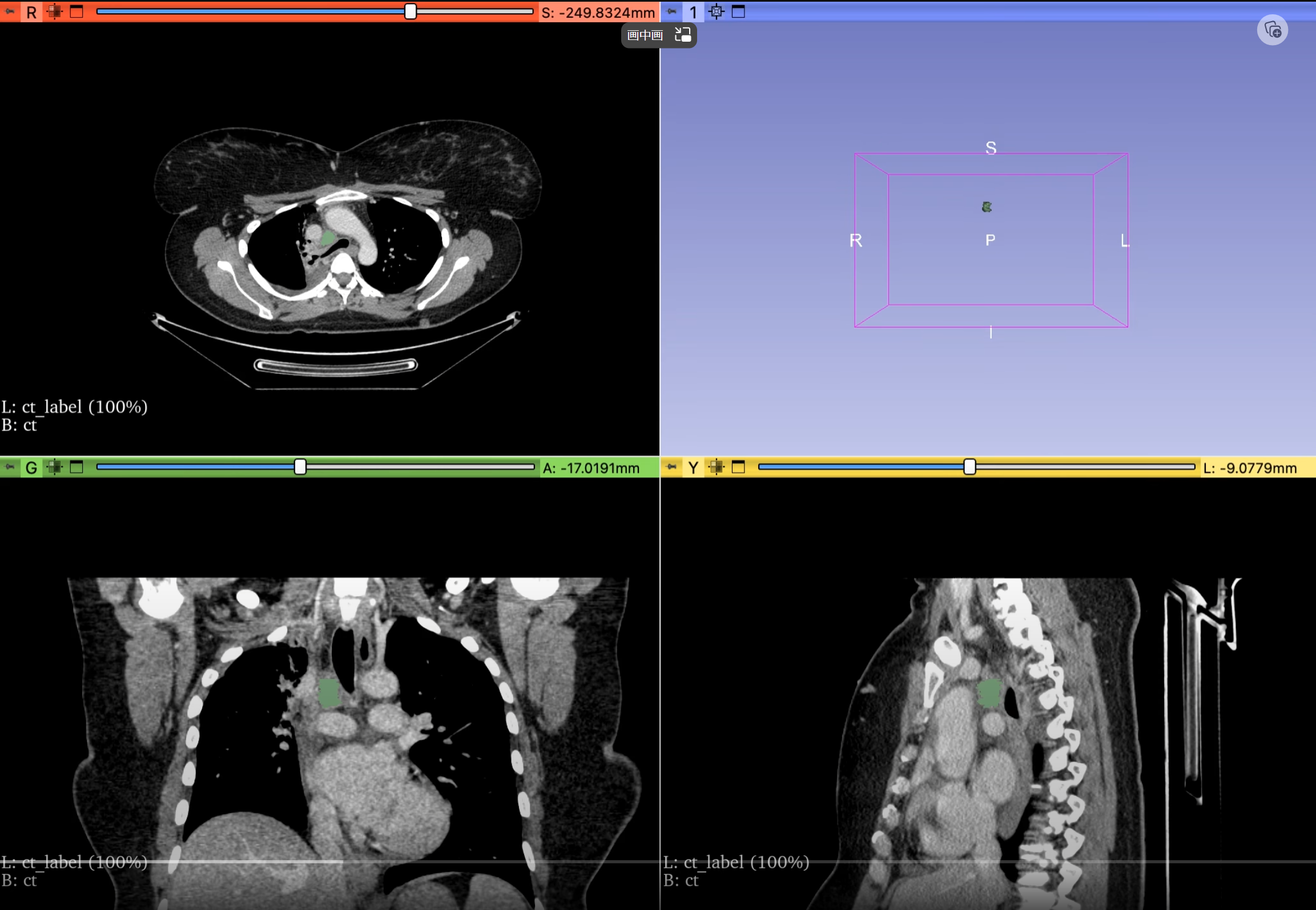The height and width of the screenshot is (910, 1316).
Task: Click the S: -249.8324mm offset field
Action: point(598,12)
